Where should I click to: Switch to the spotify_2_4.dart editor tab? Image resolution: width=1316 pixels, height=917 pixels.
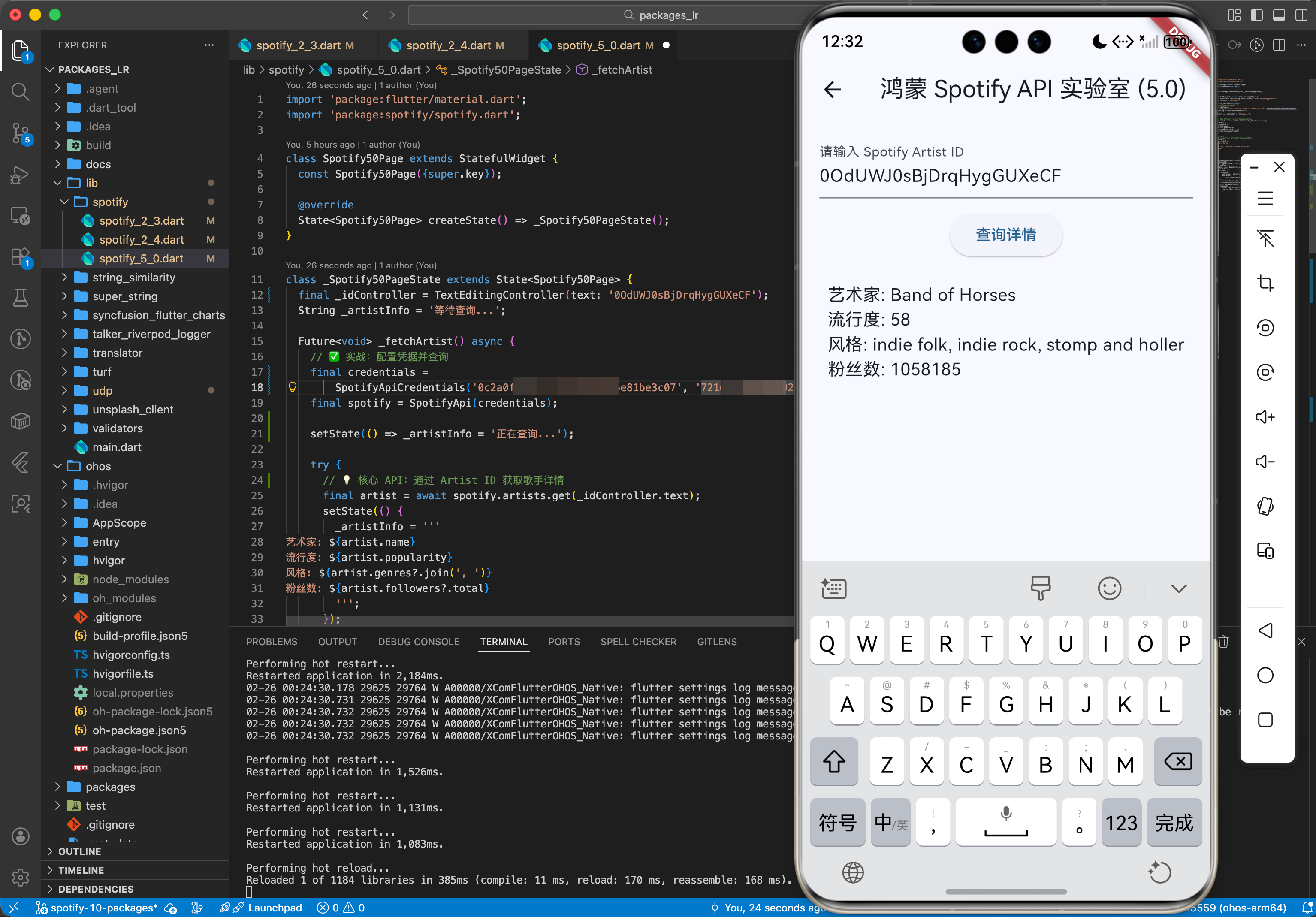[x=448, y=45]
